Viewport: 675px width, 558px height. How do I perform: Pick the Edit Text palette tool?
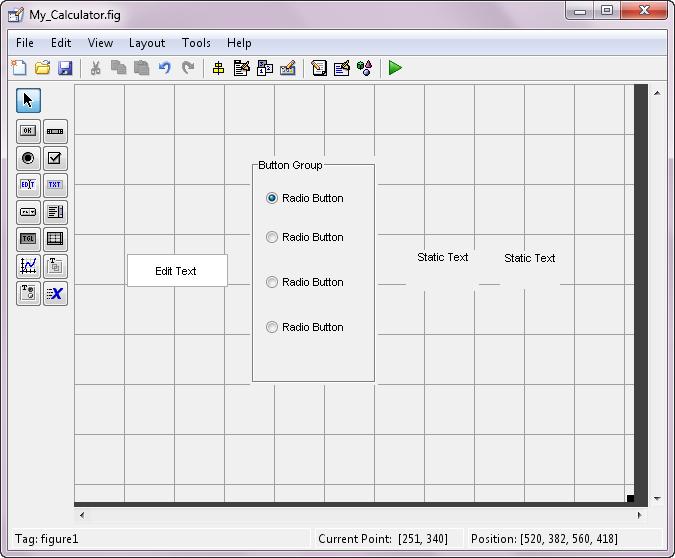point(28,185)
